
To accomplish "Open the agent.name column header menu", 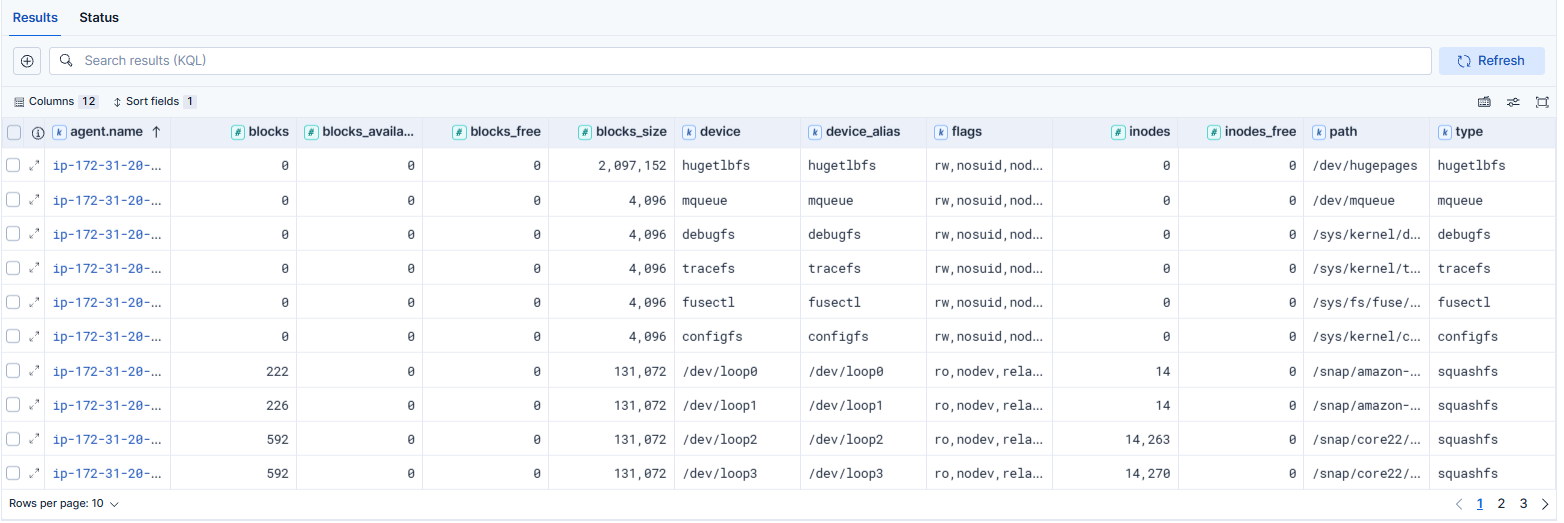I will click(x=107, y=132).
